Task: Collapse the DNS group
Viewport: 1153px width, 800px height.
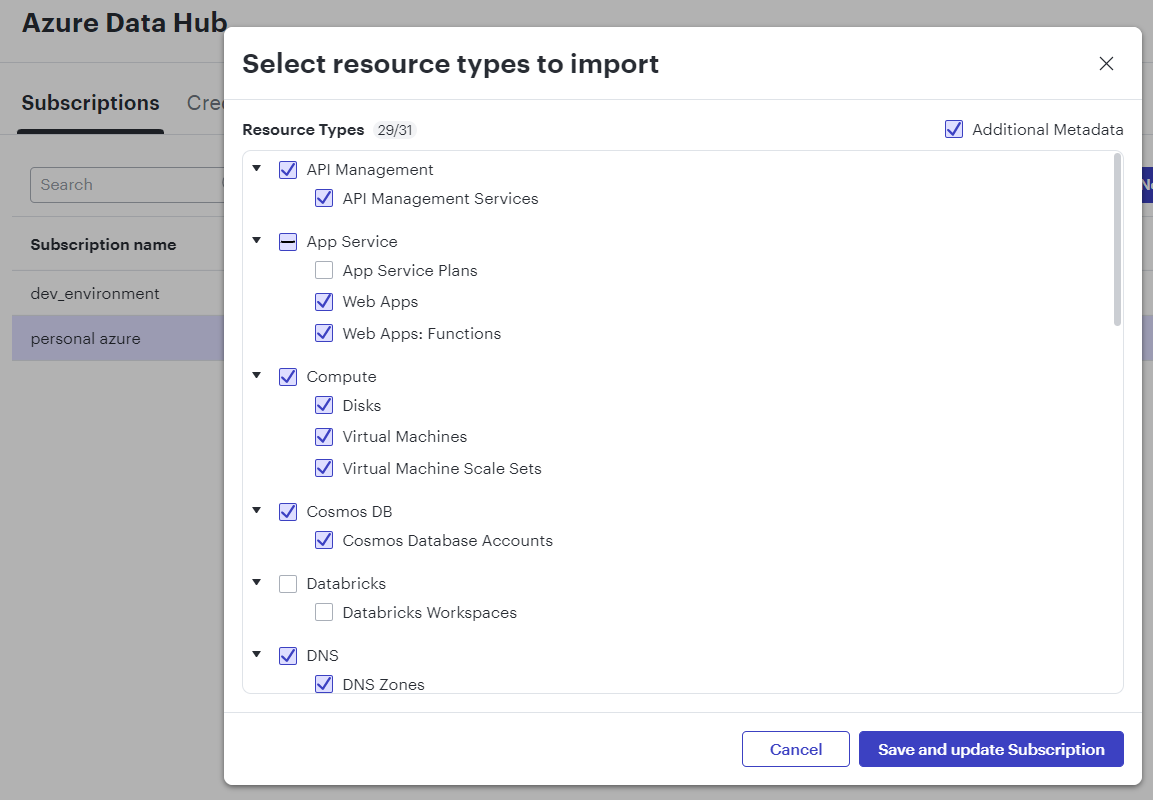Action: 257,654
